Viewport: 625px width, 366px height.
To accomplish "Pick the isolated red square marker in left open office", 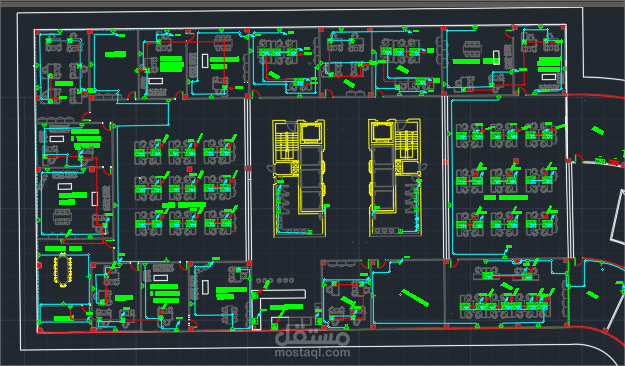I will (x=189, y=169).
